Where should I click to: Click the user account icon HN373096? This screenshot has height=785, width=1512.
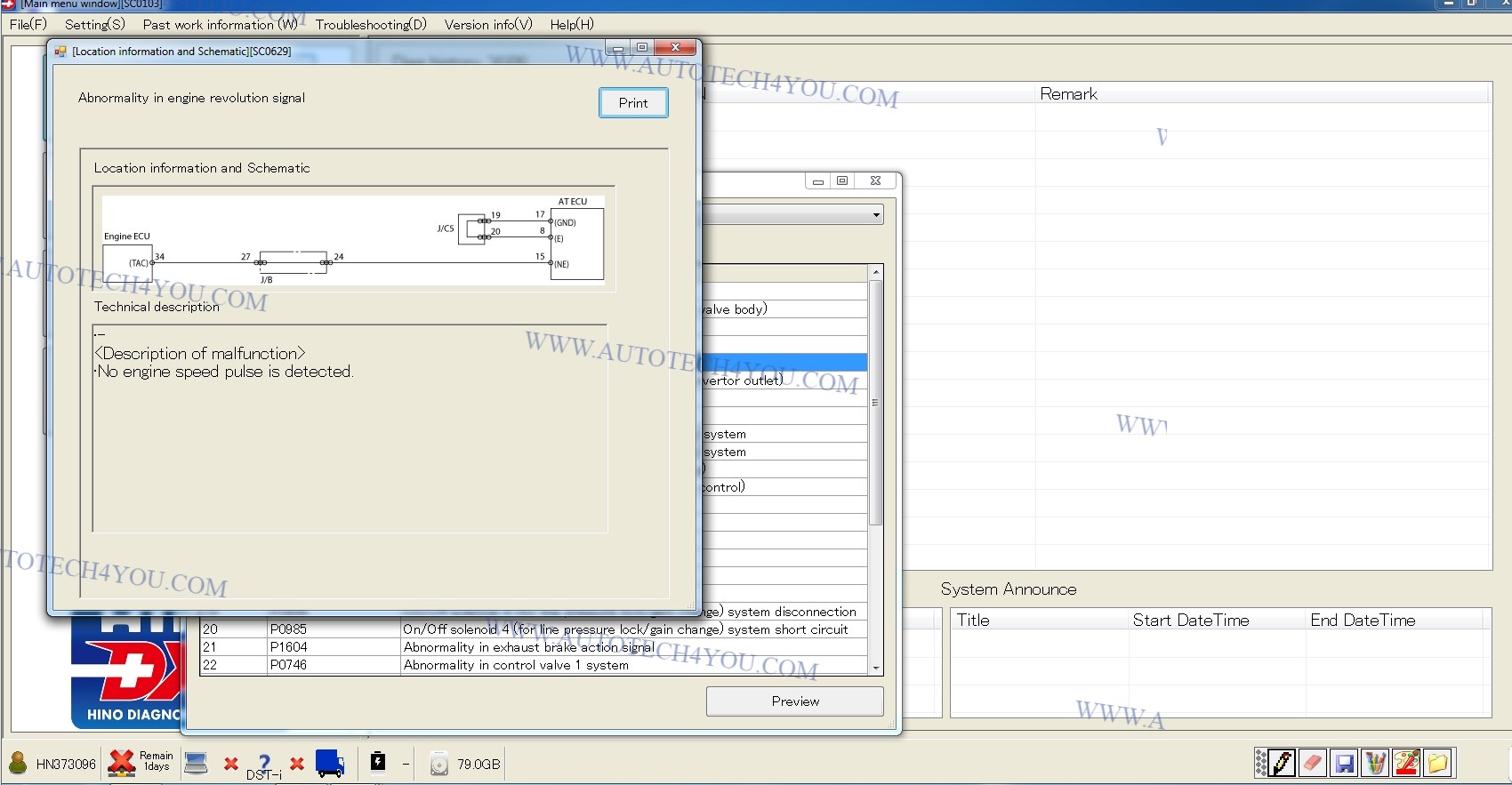[x=18, y=763]
